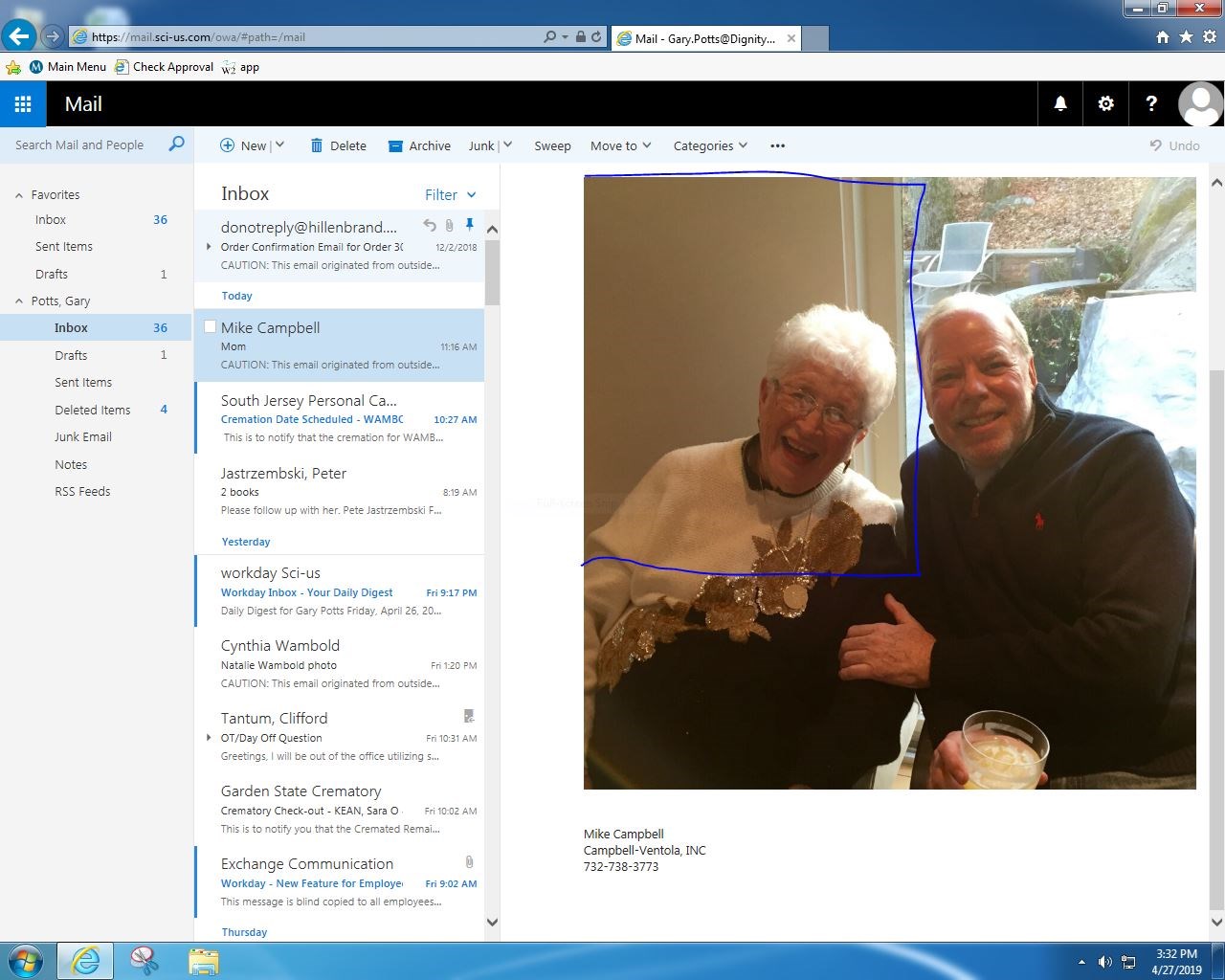
Task: Open the app launcher grid icon
Action: coord(23,104)
